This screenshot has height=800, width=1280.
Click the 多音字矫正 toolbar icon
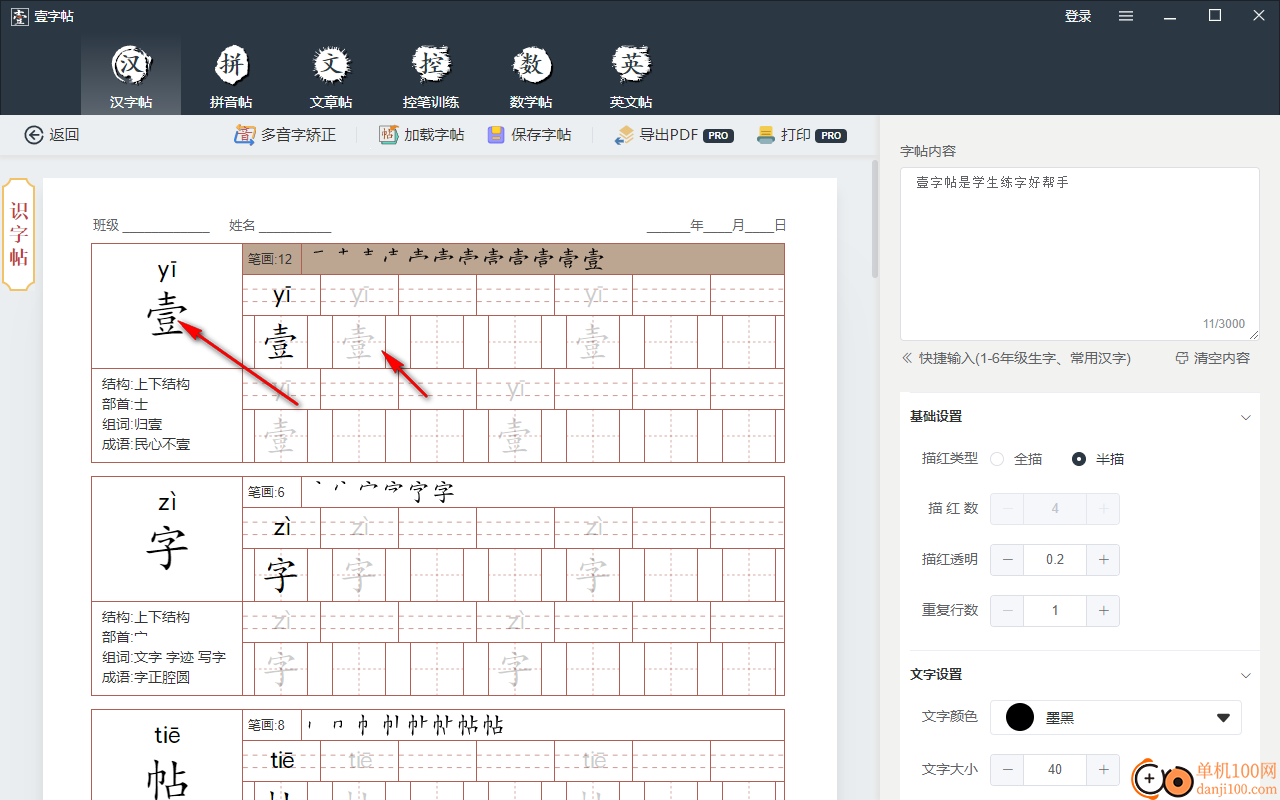pyautogui.click(x=244, y=135)
